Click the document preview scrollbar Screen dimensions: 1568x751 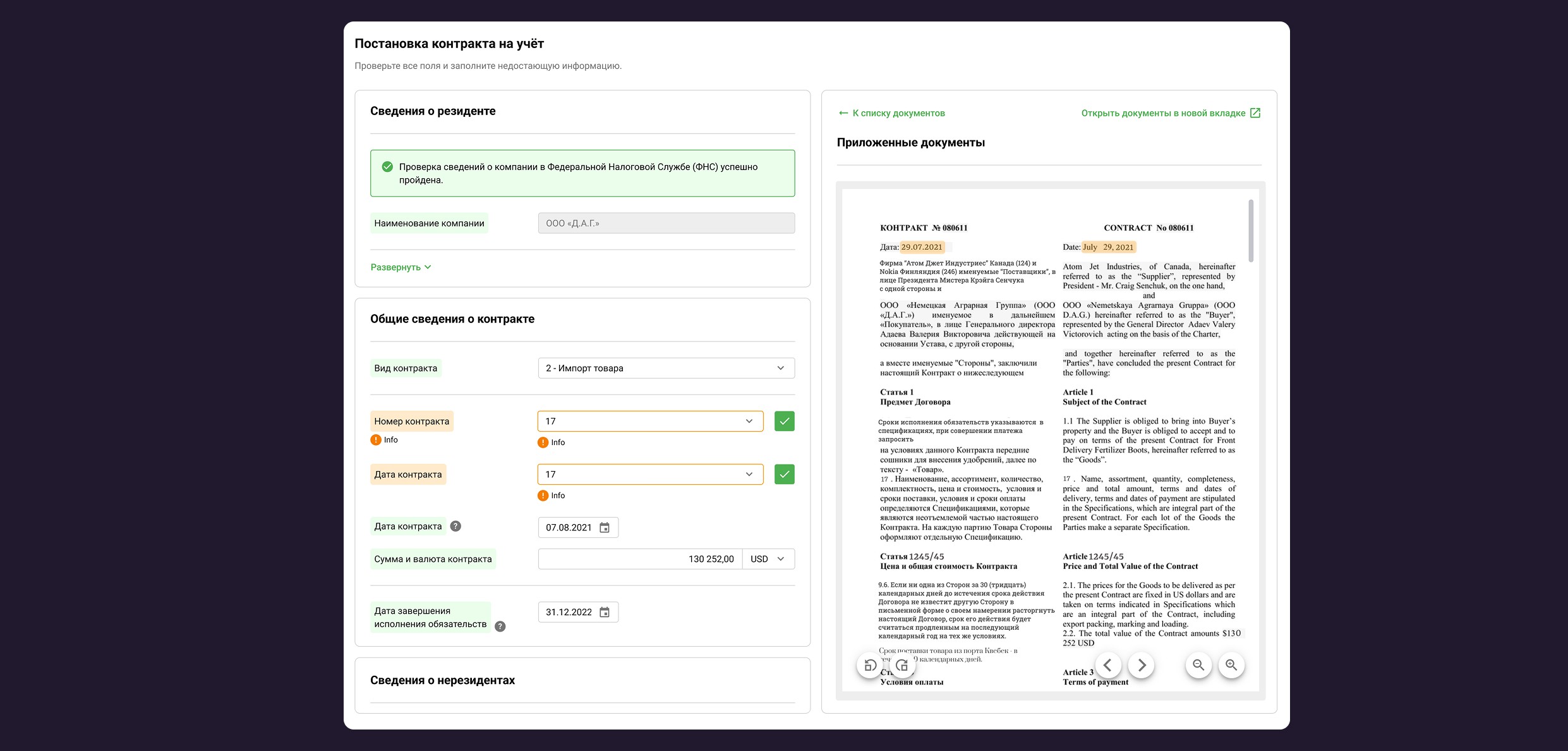[x=1250, y=231]
